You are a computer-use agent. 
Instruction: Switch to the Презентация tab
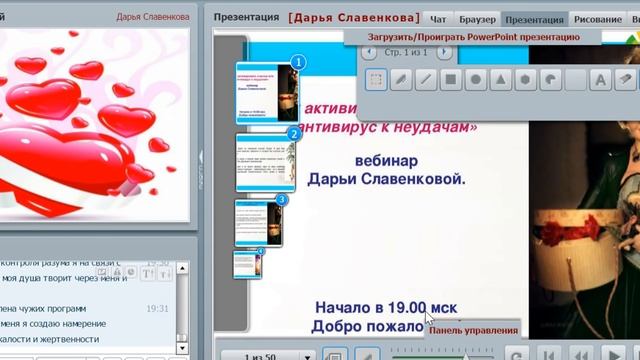534,19
